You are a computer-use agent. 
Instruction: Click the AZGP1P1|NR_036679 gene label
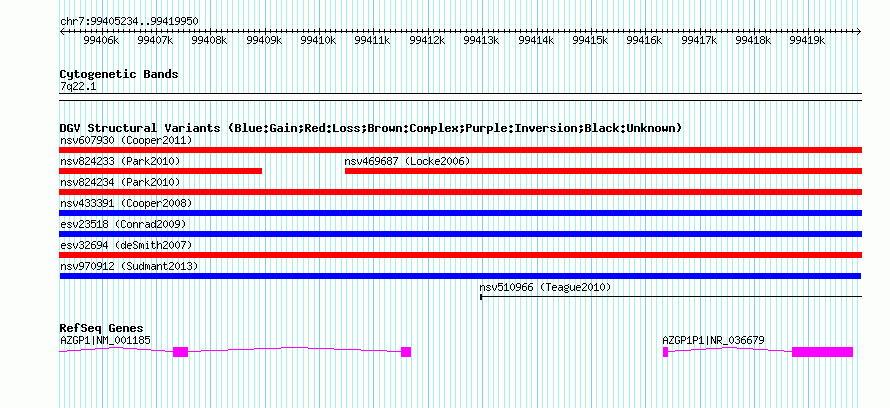713,340
